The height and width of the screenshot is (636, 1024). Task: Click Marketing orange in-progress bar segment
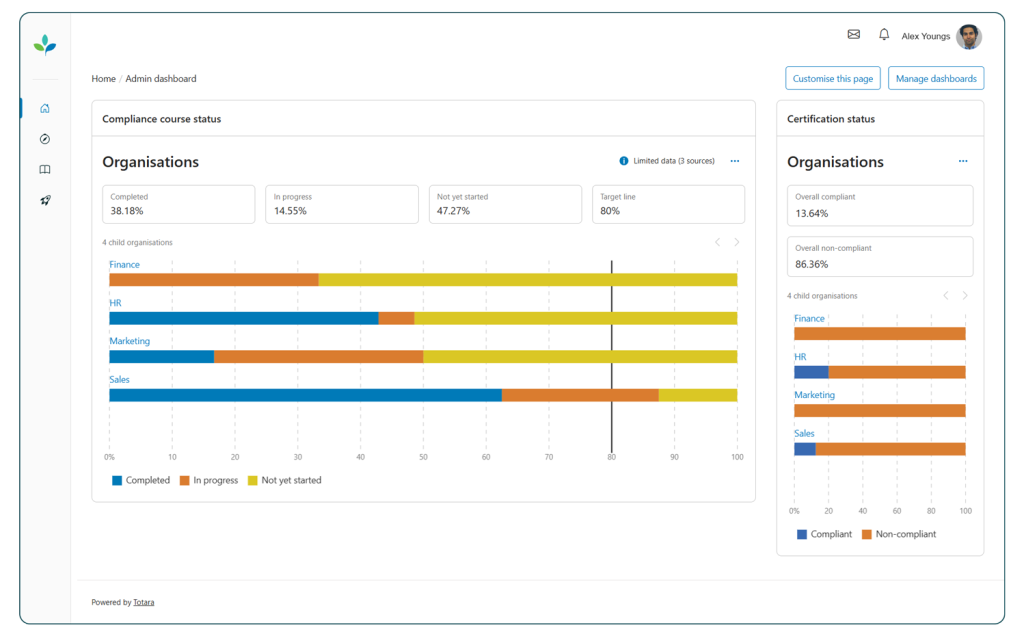[318, 357]
